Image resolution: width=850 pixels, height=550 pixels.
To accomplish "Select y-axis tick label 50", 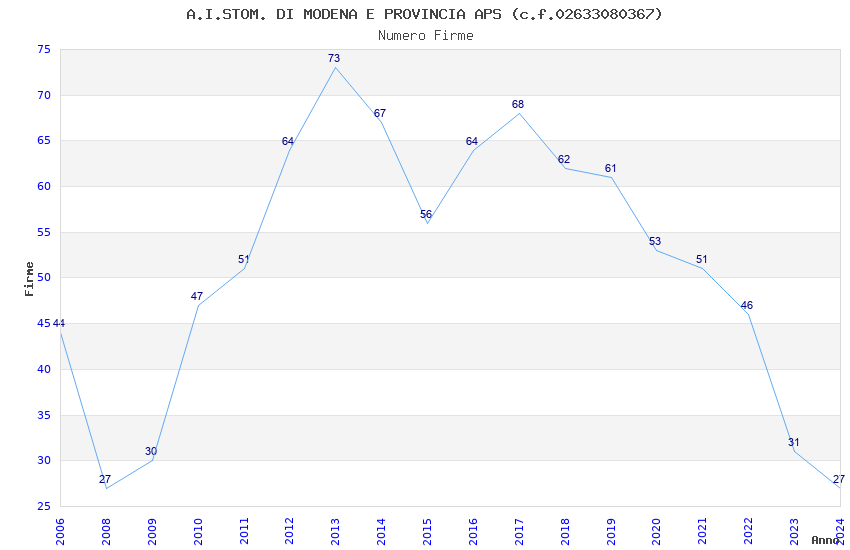I will point(44,277).
